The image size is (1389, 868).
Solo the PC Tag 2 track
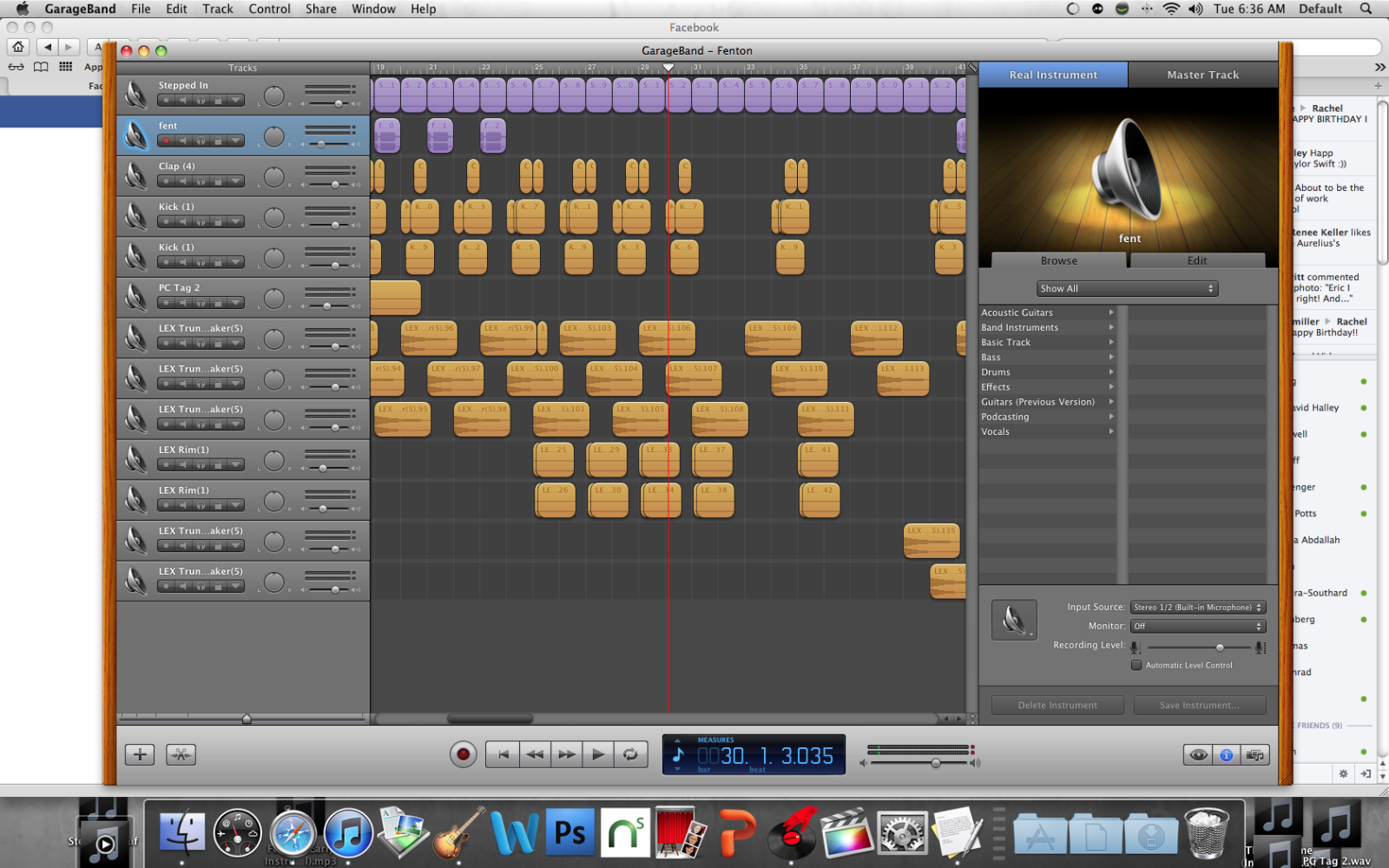pos(201,303)
